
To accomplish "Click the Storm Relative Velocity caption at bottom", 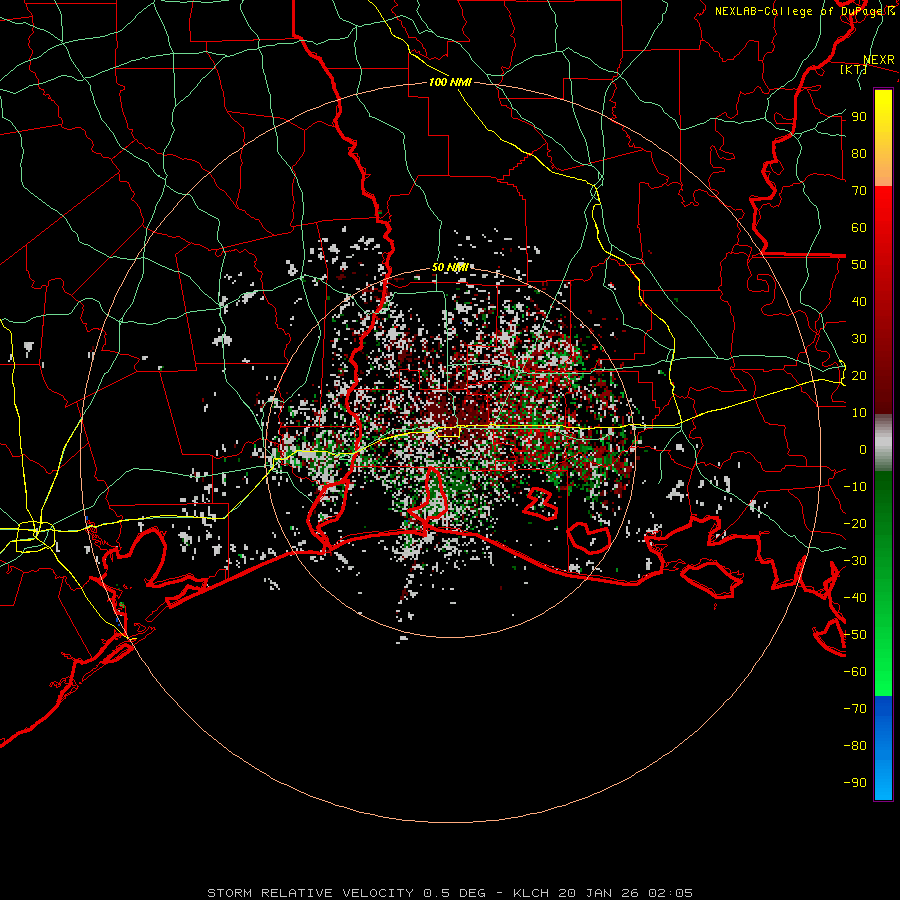I will click(449, 893).
